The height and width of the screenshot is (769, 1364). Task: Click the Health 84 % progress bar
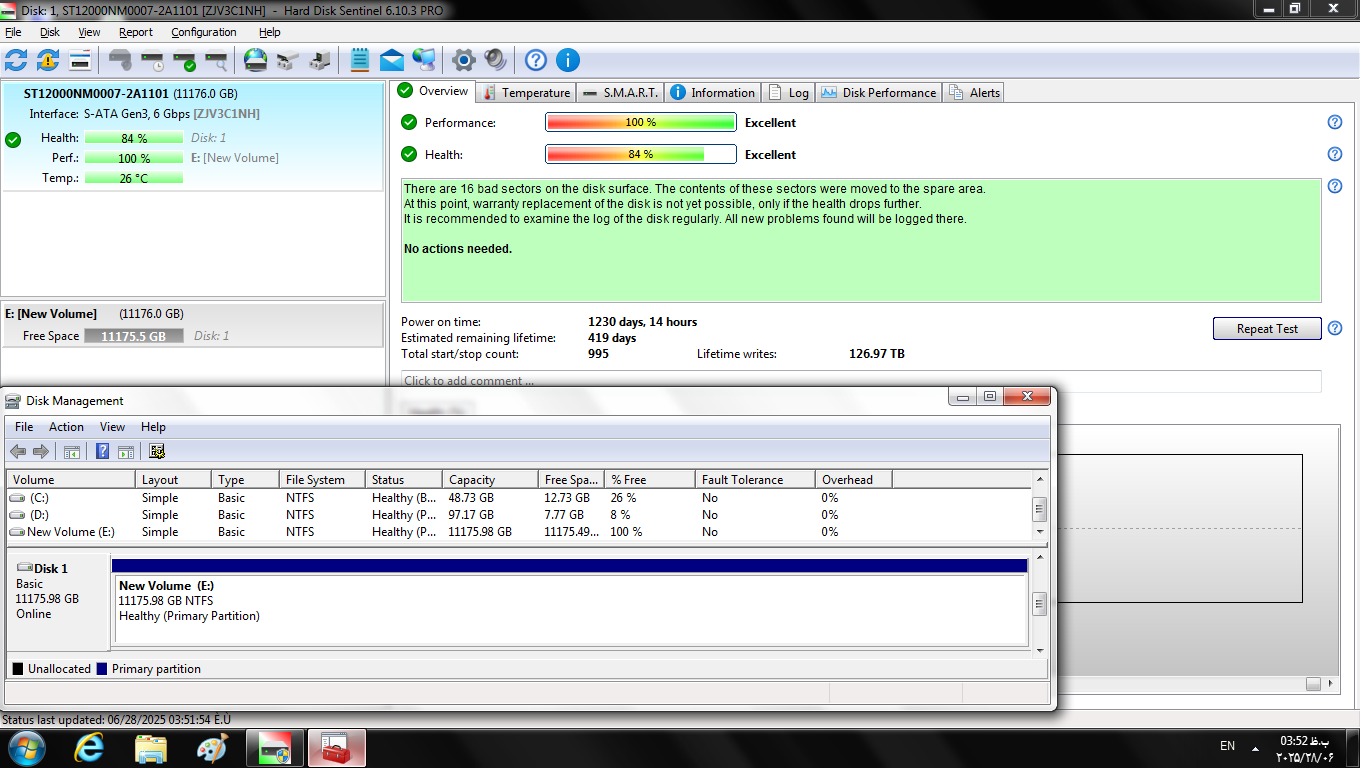click(641, 154)
